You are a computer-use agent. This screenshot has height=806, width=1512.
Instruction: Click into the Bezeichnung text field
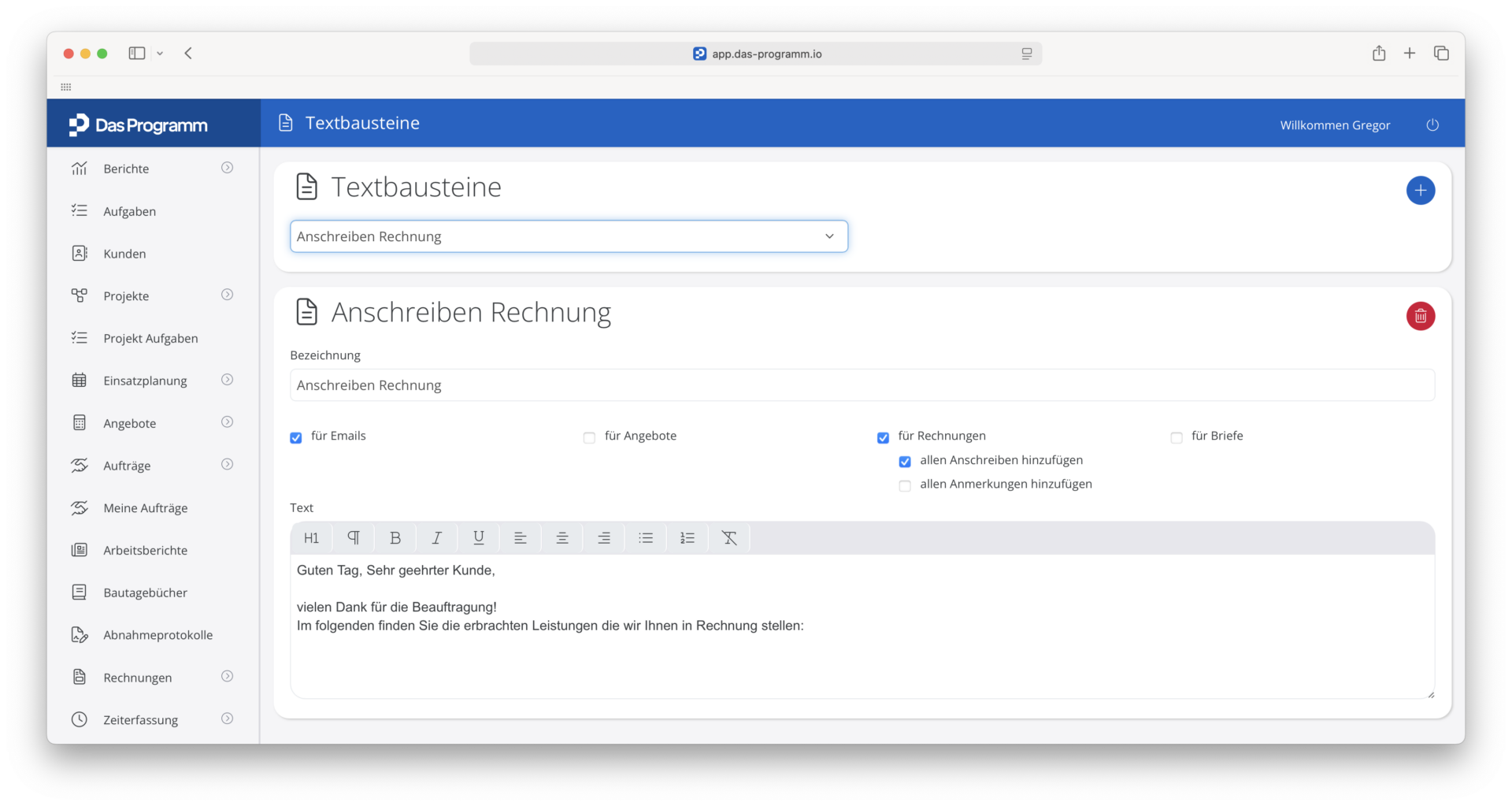(x=862, y=385)
